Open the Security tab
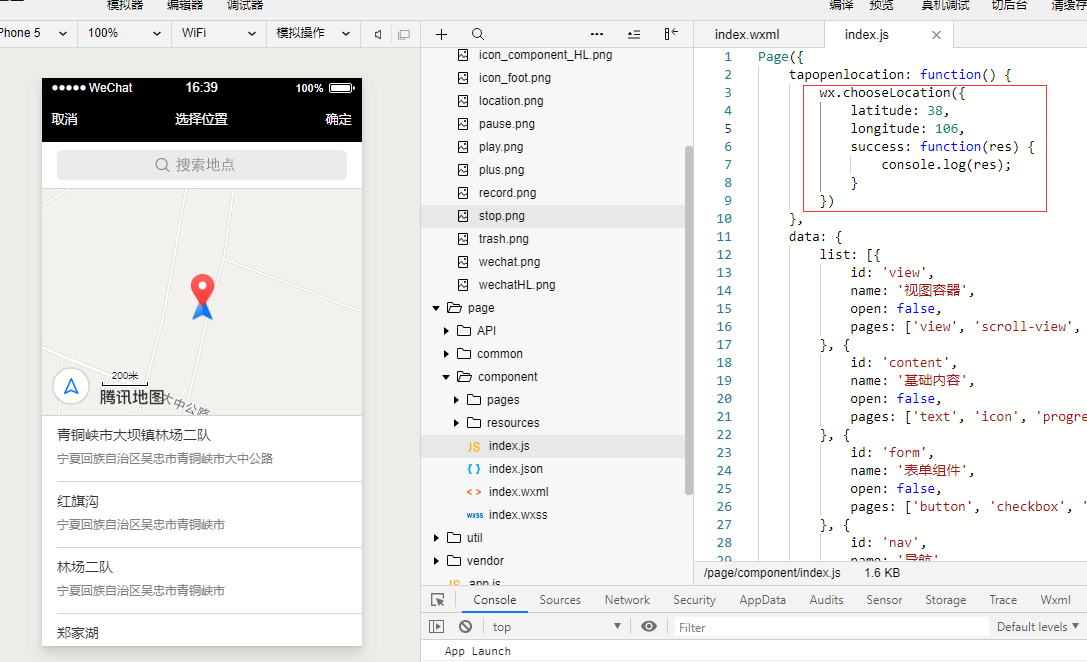 [x=694, y=600]
